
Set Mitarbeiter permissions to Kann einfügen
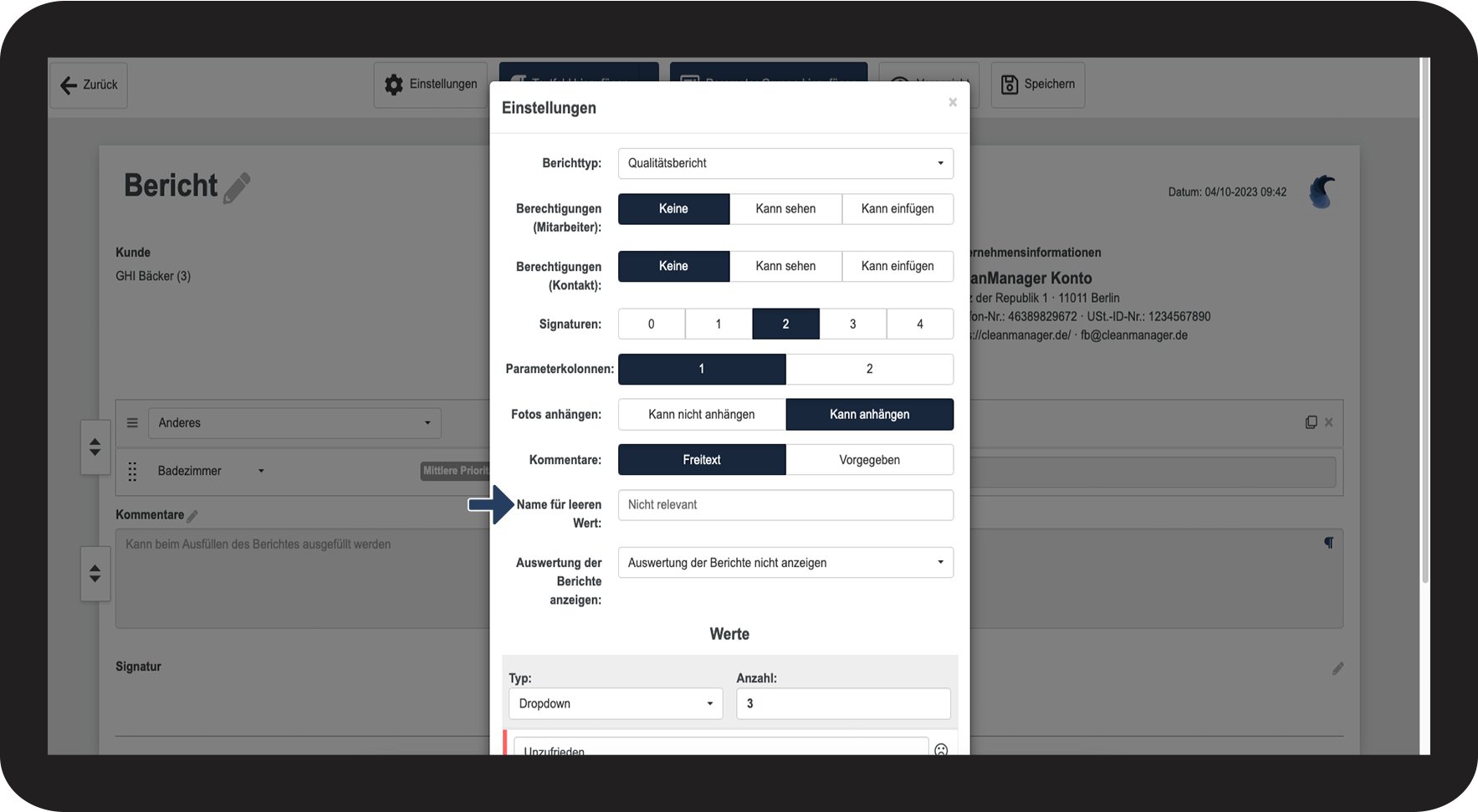point(898,209)
